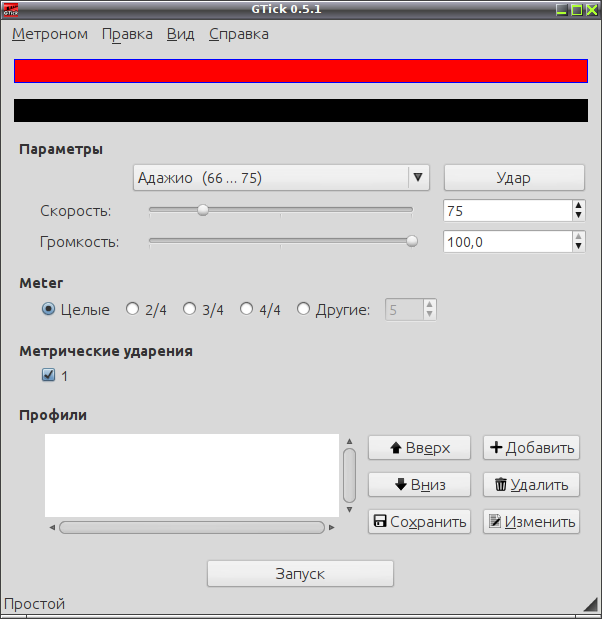Screen dimensions: 602x619
Task: Decrease volume with the down stepper arrow
Action: point(578,247)
